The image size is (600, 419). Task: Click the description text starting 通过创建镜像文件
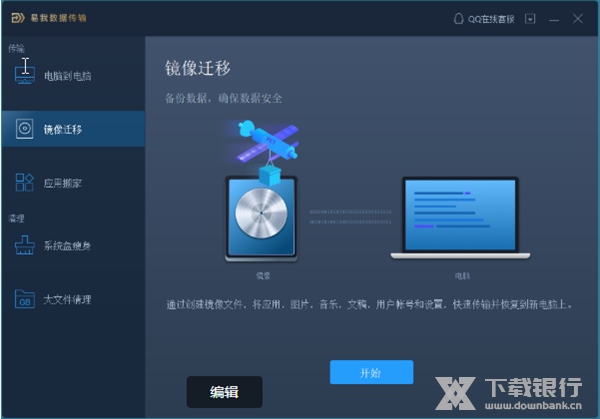(369, 305)
